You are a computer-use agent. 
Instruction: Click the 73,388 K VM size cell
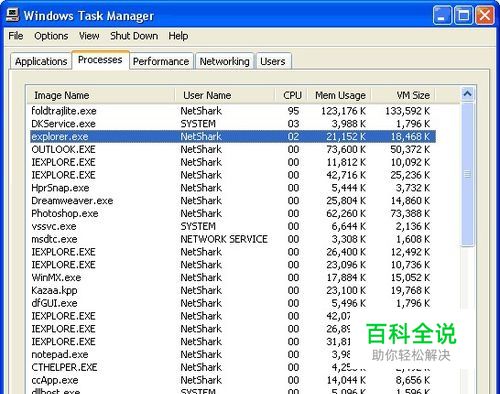tap(410, 213)
